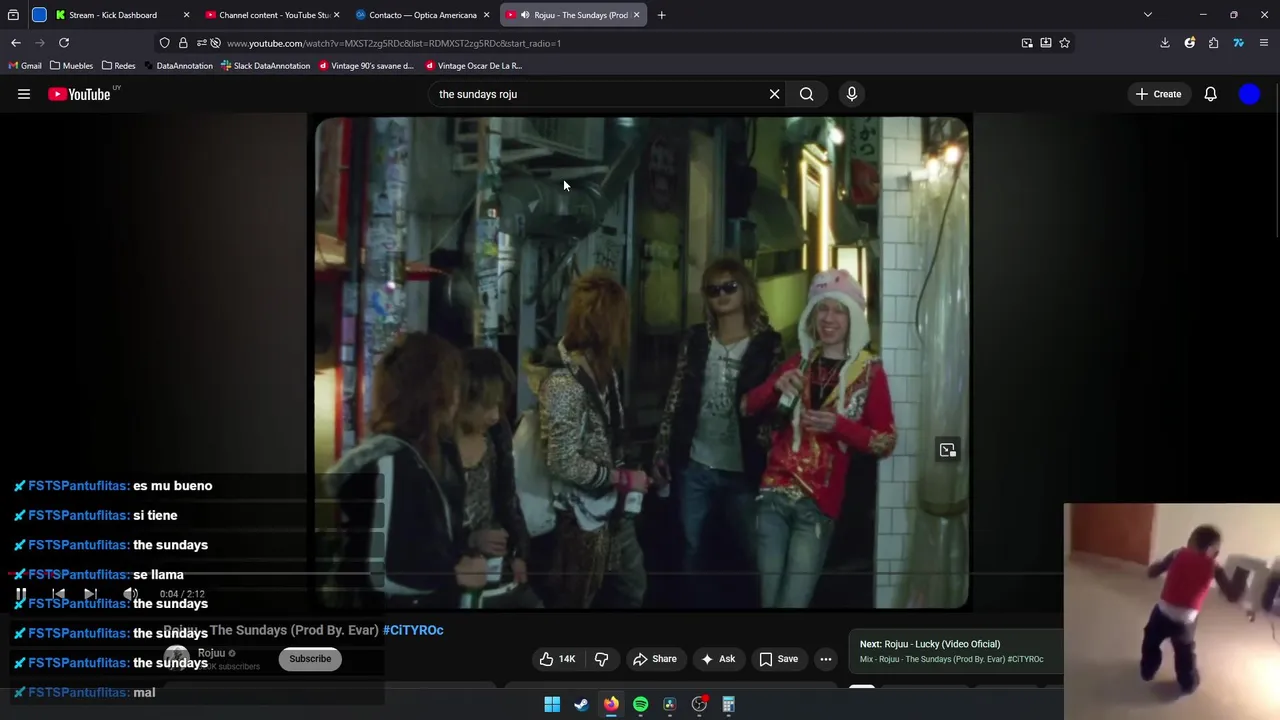Open the Ask AI button

tap(718, 659)
